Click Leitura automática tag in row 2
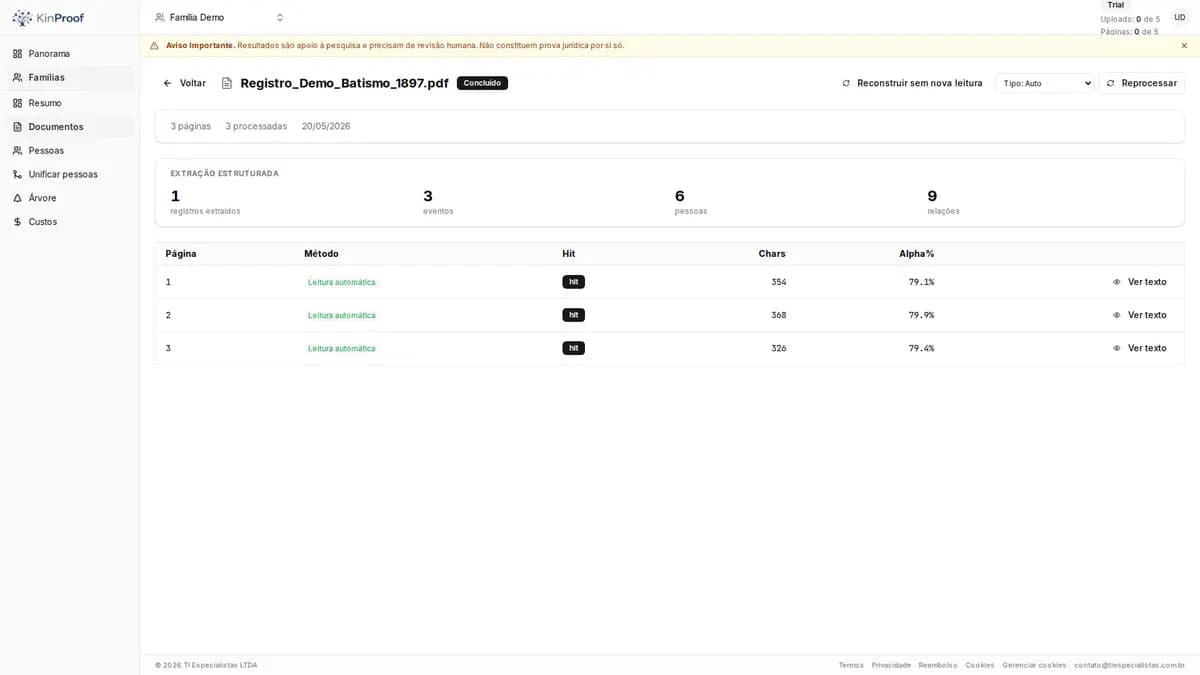Screen dimensions: 1200x675 [342, 315]
